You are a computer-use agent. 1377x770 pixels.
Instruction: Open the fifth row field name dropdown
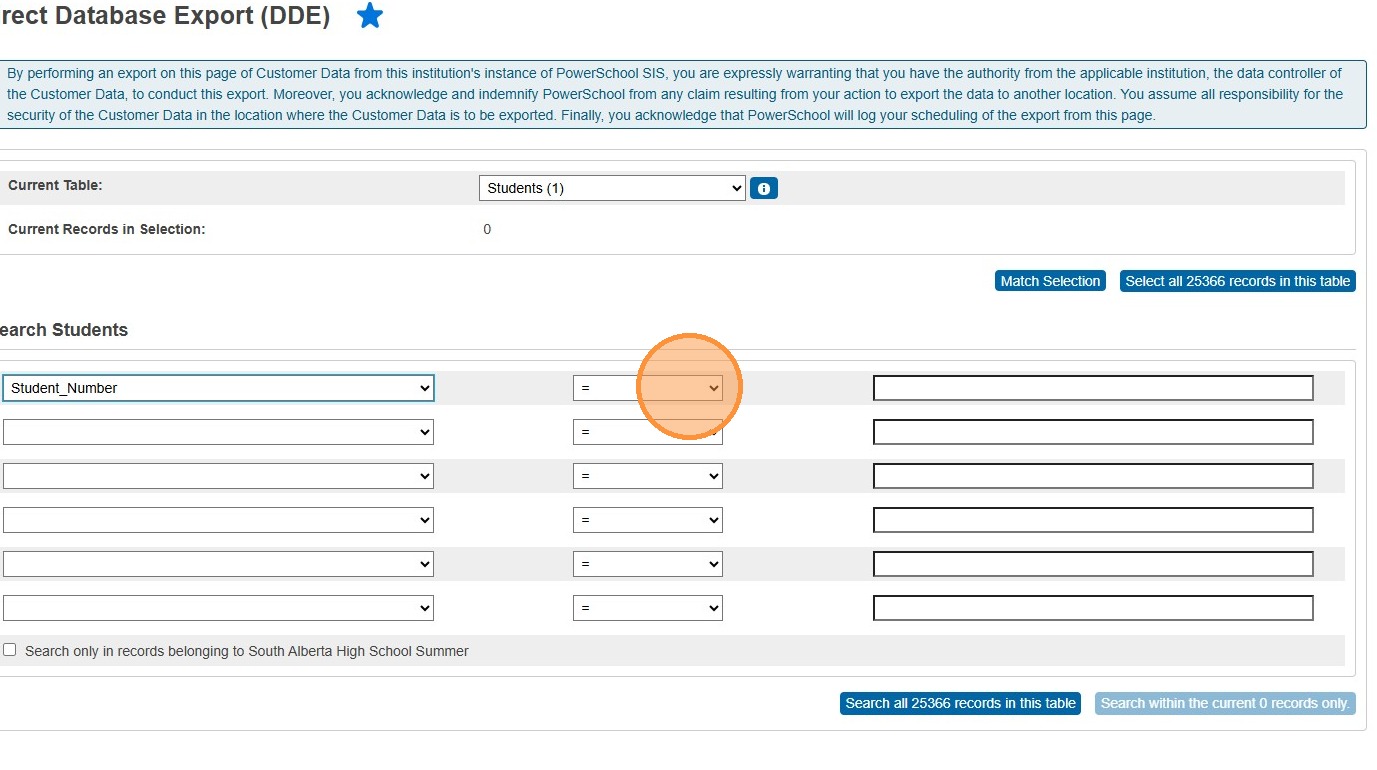tap(218, 564)
